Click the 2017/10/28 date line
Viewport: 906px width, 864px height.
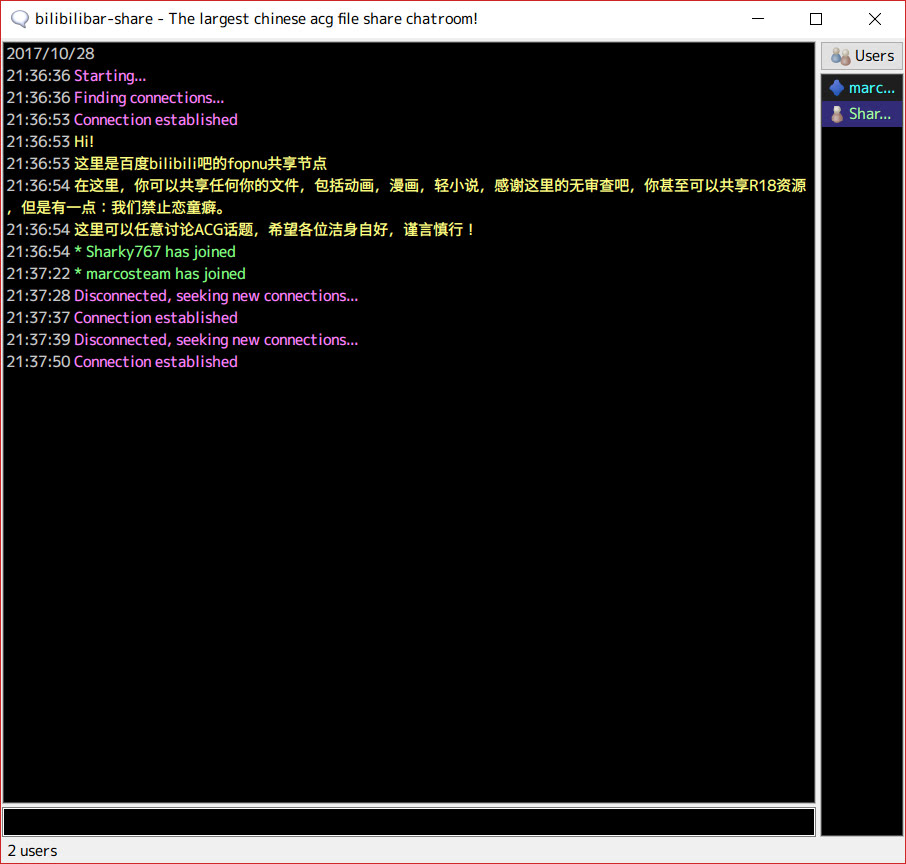50,54
